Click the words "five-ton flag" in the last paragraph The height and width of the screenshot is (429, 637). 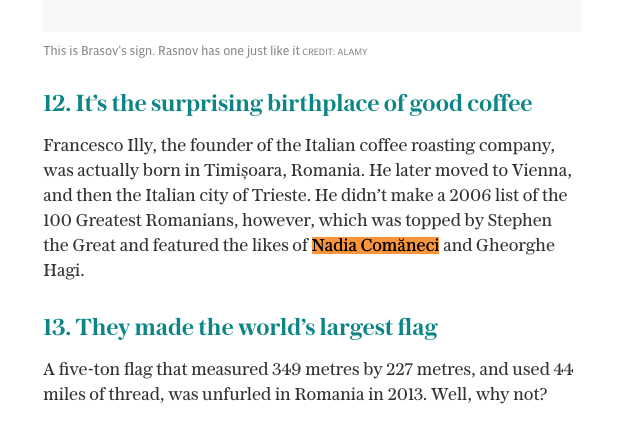pos(105,370)
